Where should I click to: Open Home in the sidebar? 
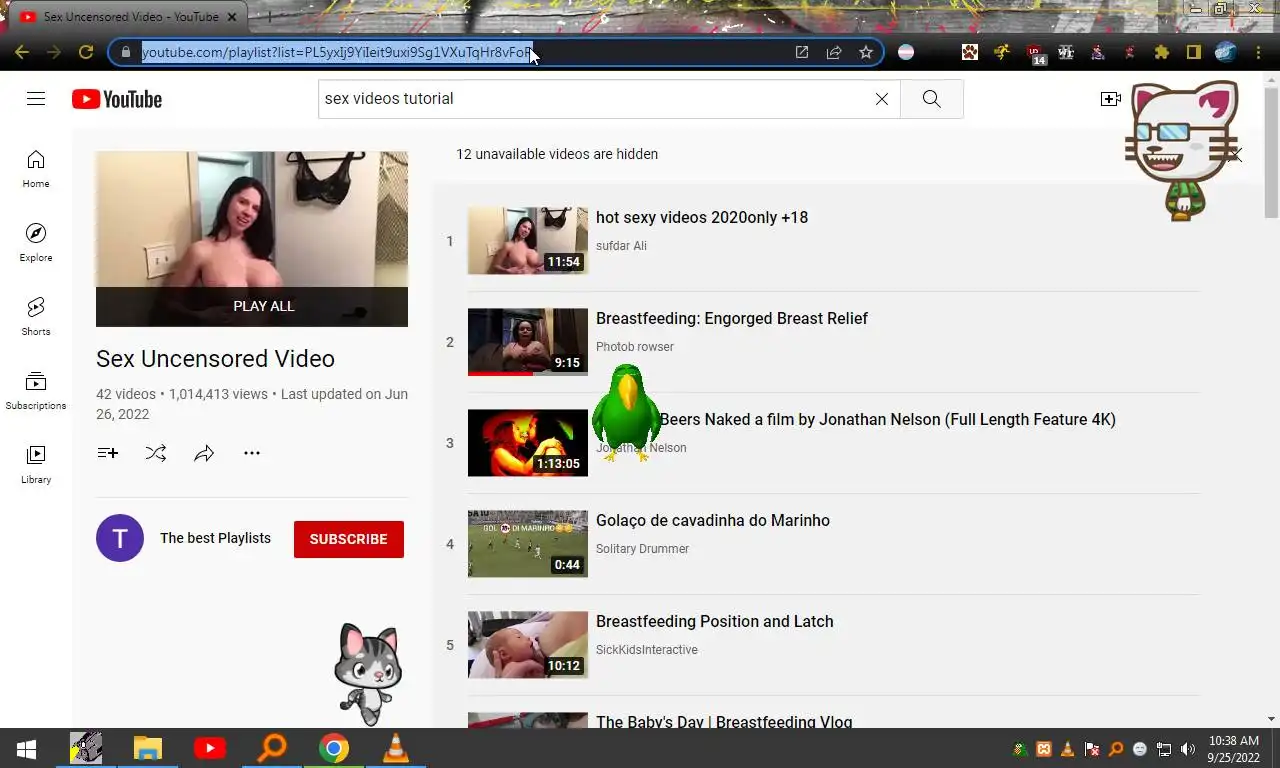36,169
